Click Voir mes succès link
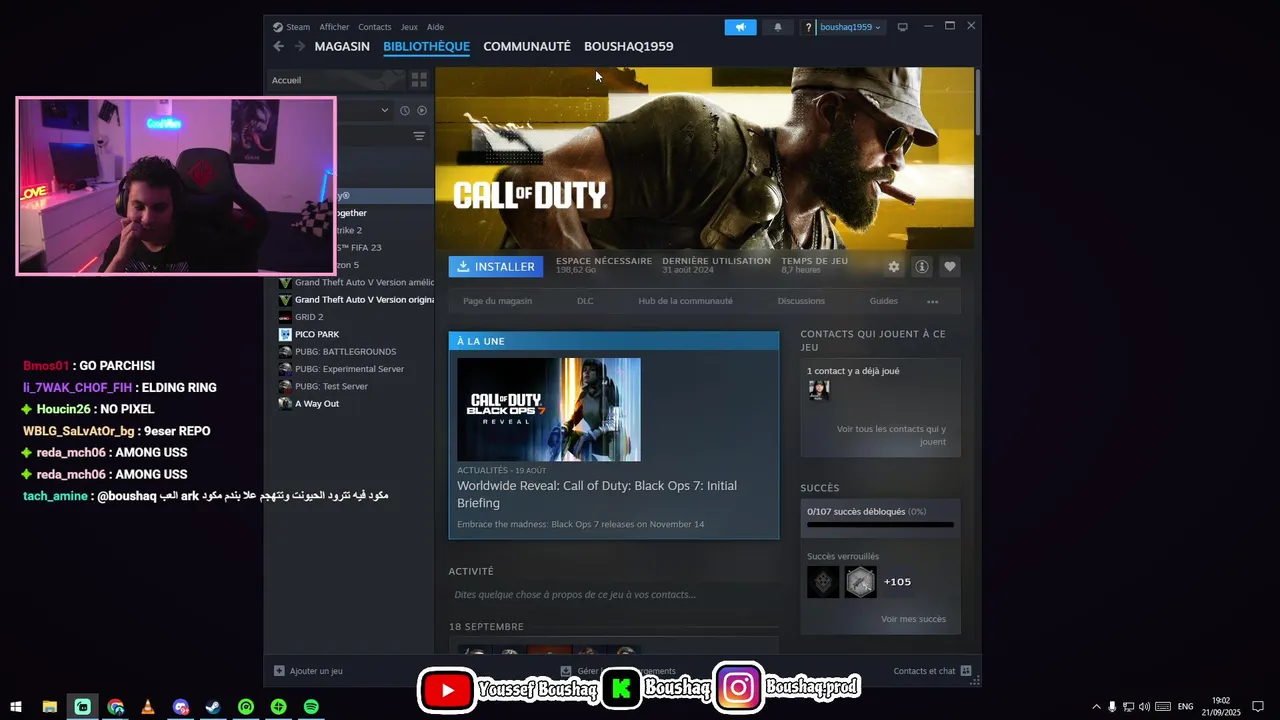This screenshot has height=720, width=1280. tap(913, 619)
